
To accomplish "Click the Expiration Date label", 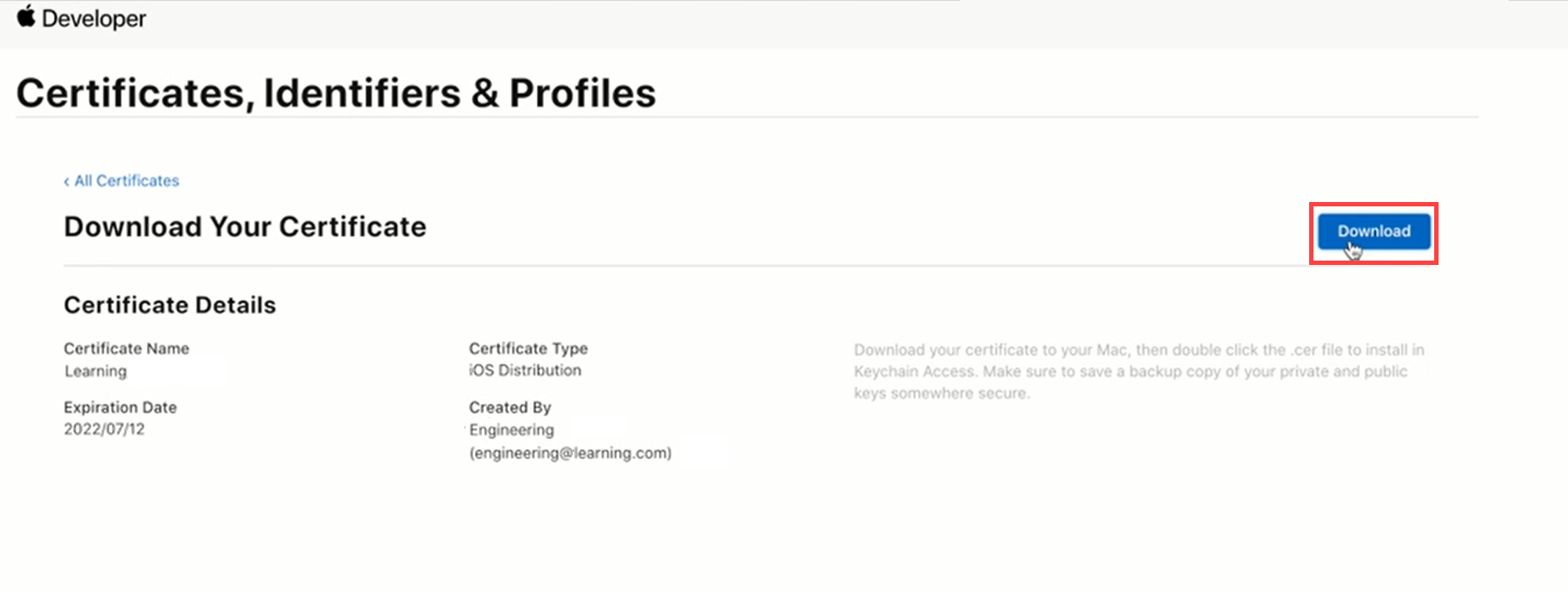I will pos(120,407).
